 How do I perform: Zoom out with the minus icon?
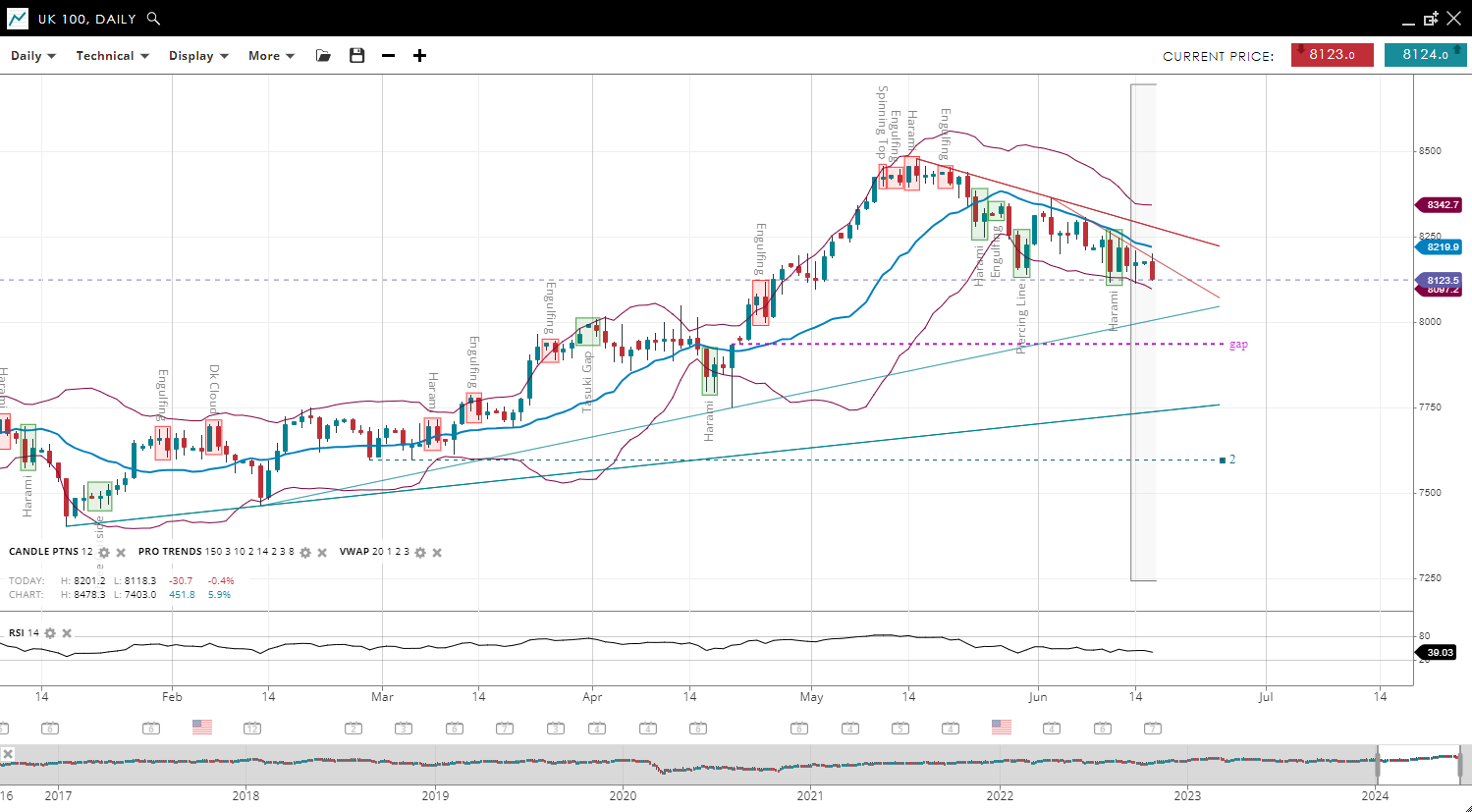pyautogui.click(x=388, y=56)
